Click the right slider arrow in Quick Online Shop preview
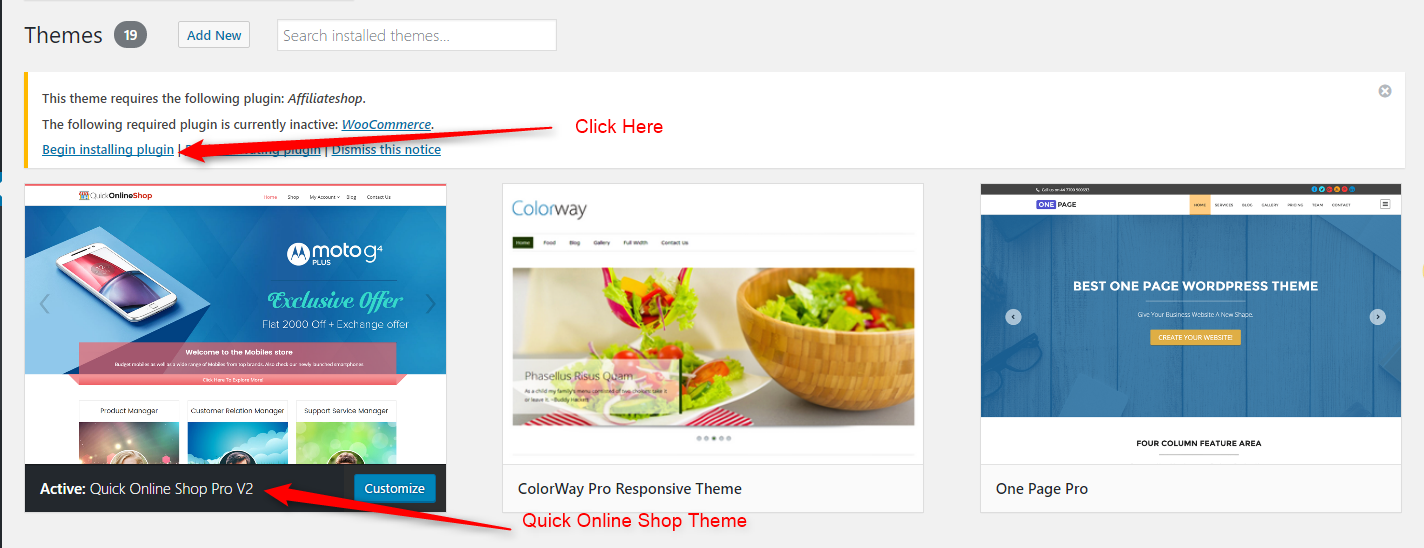The height and width of the screenshot is (548, 1424). click(x=430, y=304)
